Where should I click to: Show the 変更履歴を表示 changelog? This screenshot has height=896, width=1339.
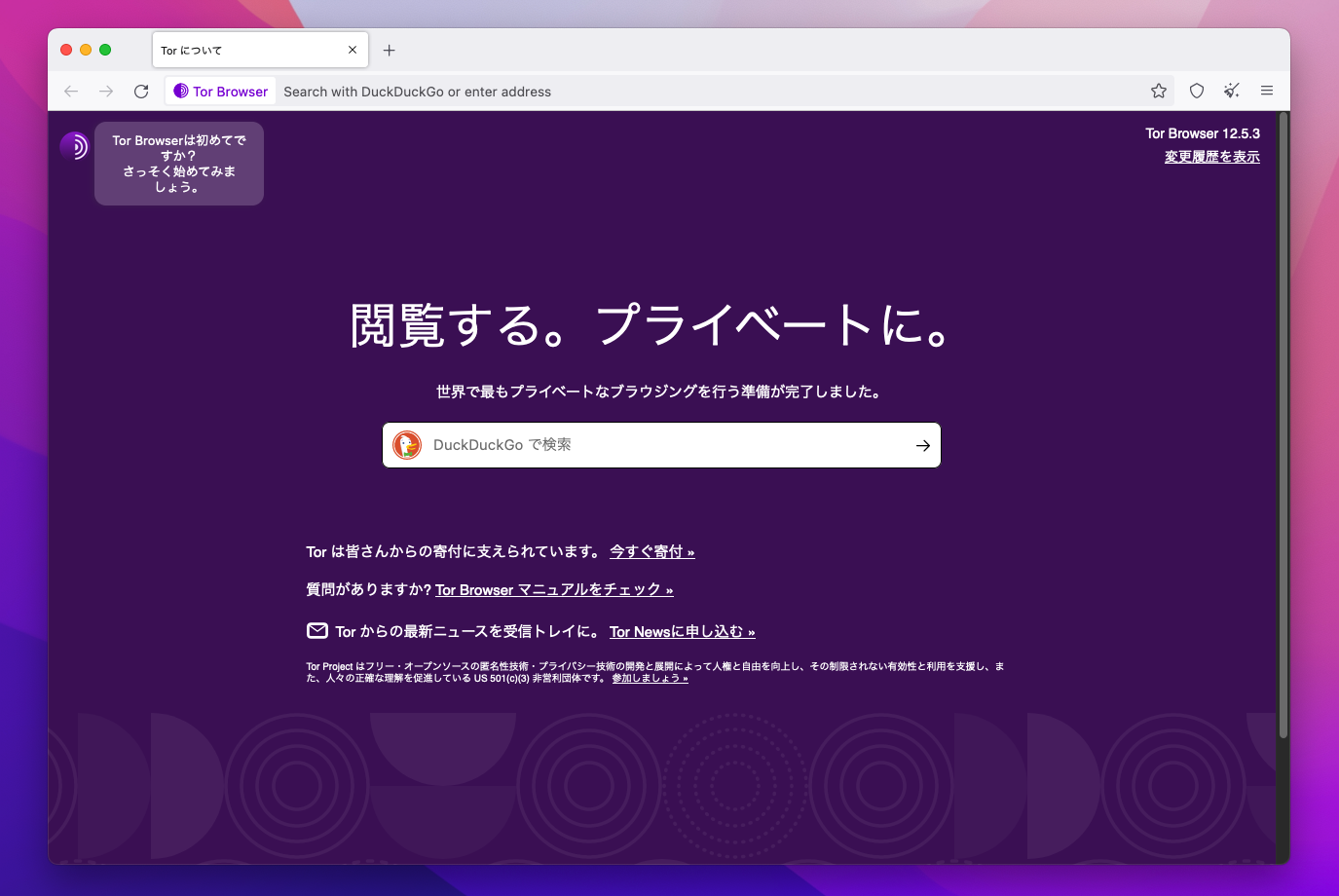click(1211, 156)
